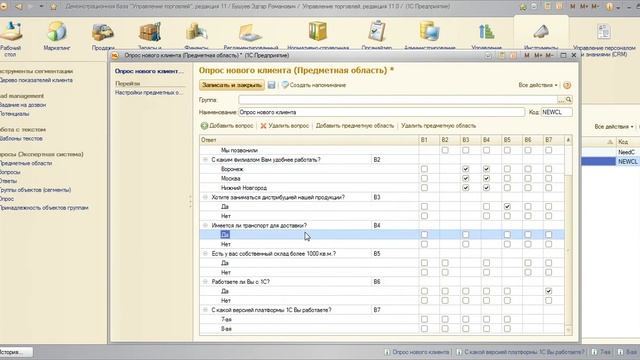
Task: Open the Инструменты megaphone section
Action: [541, 32]
